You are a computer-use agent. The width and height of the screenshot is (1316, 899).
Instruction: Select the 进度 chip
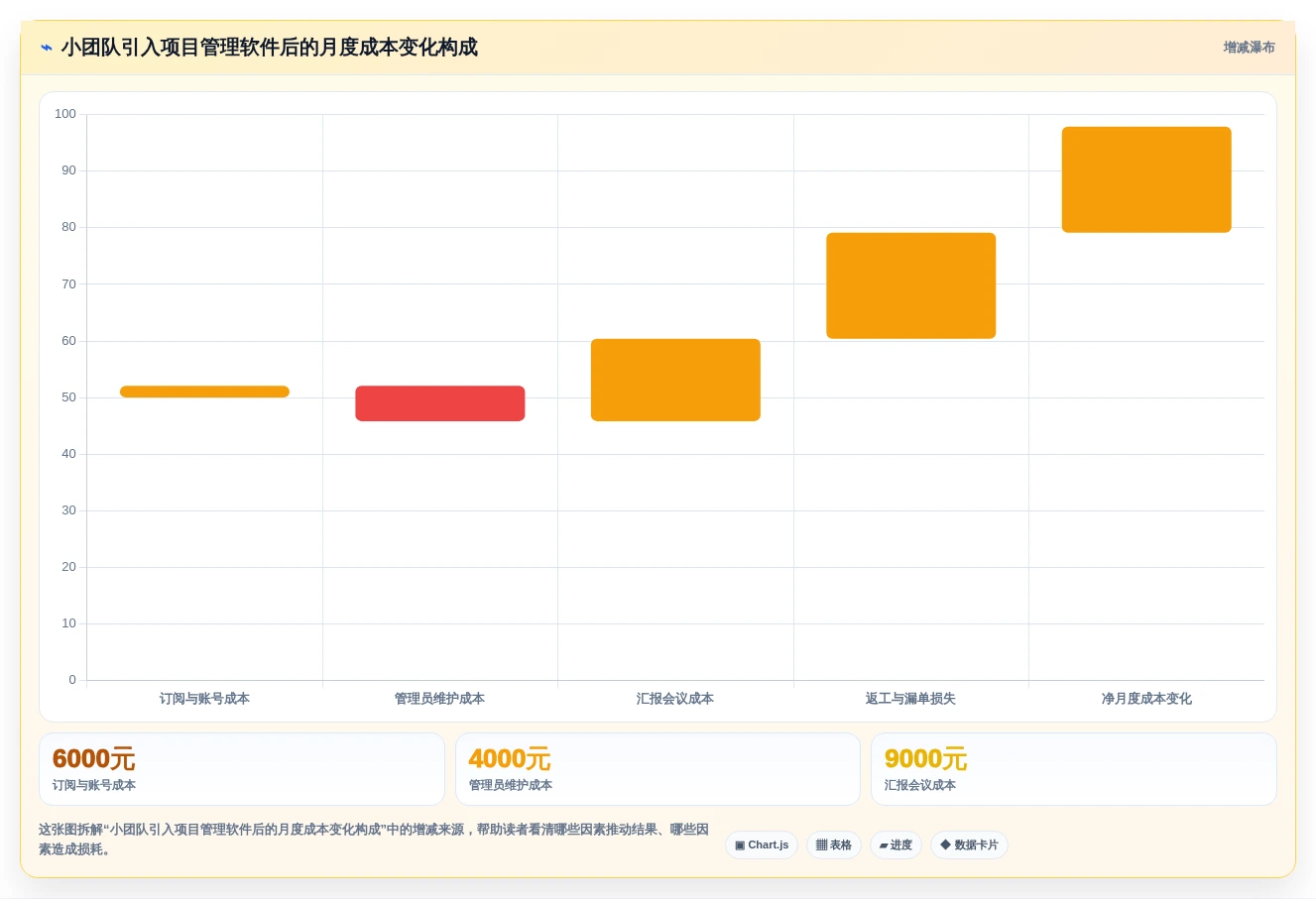pyautogui.click(x=896, y=845)
